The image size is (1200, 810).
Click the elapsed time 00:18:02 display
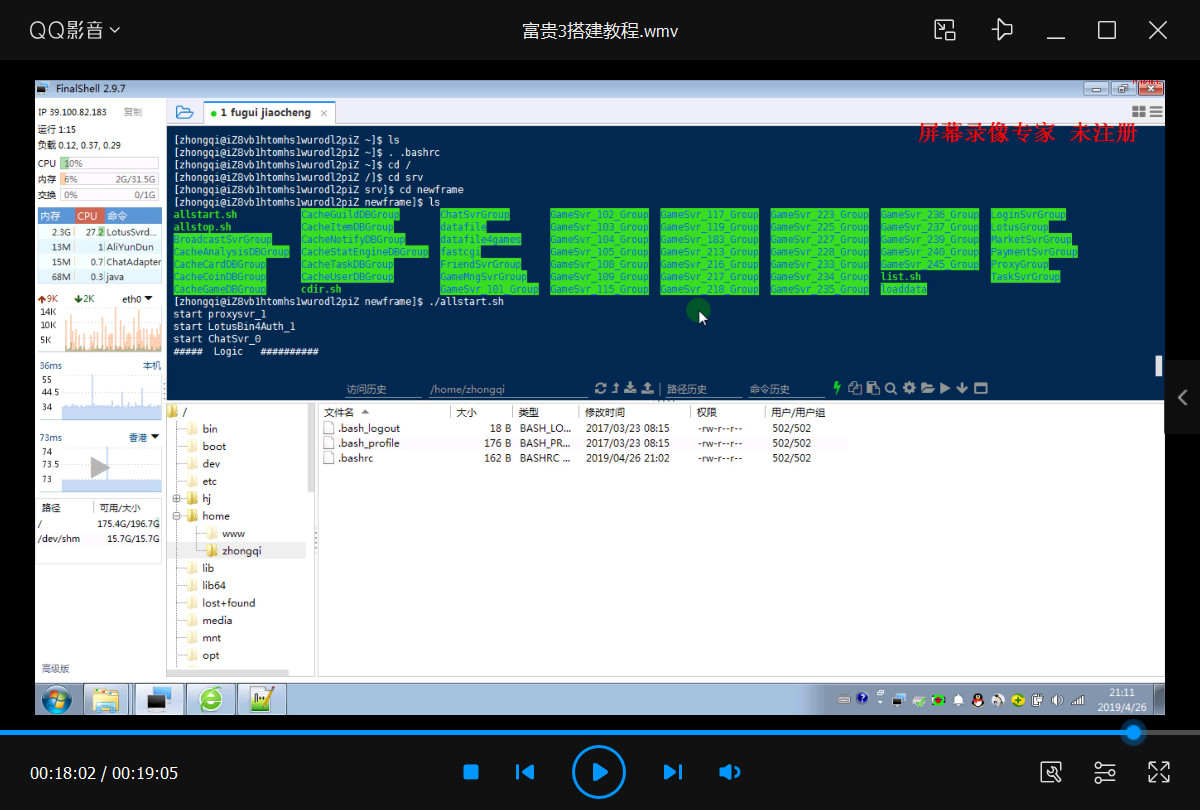click(62, 773)
